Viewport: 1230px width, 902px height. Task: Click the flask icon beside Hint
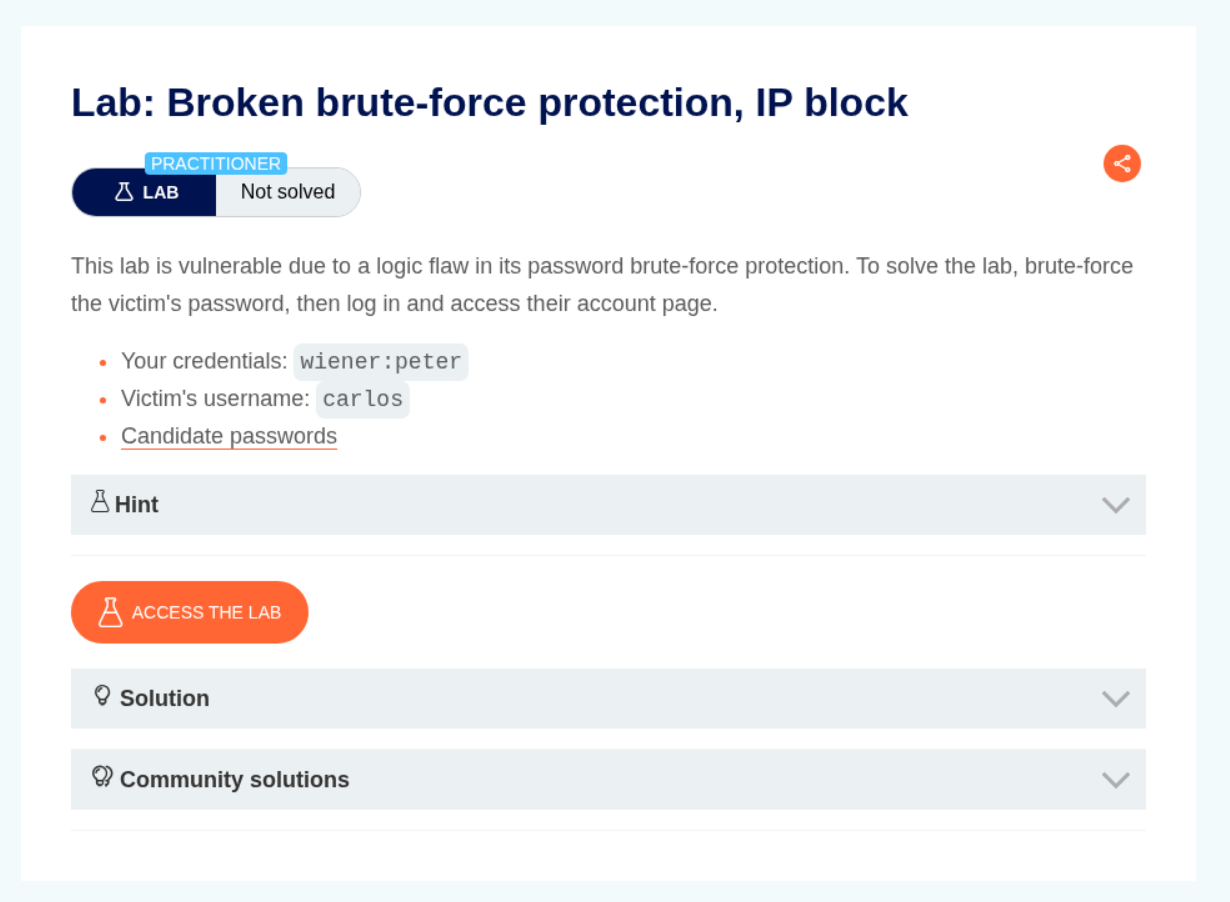tap(99, 502)
